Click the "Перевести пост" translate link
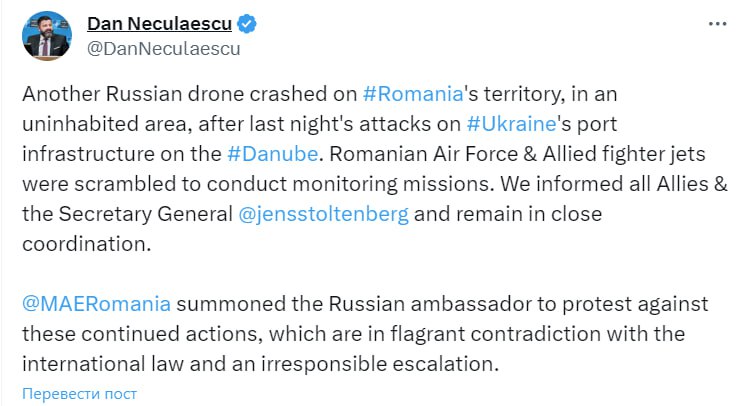Viewport: 742px width, 406px height. [80, 394]
